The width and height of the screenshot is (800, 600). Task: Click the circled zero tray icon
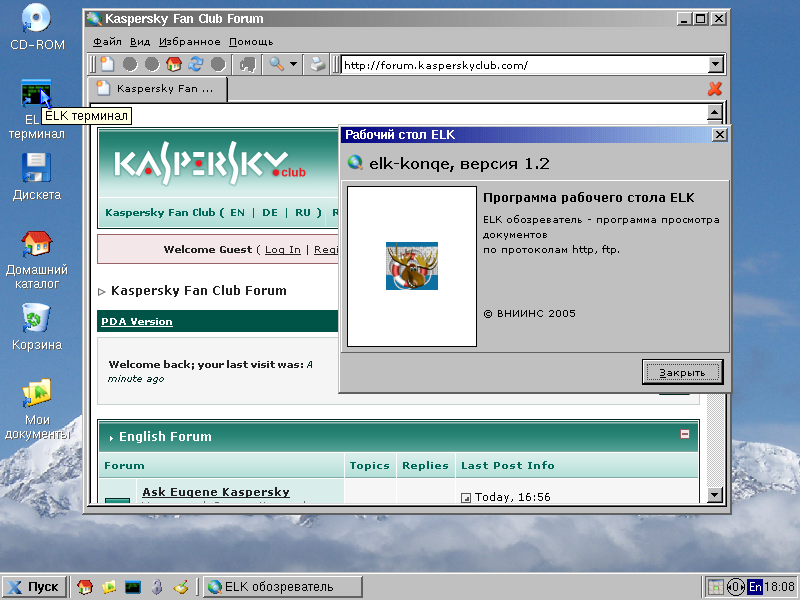[x=736, y=587]
